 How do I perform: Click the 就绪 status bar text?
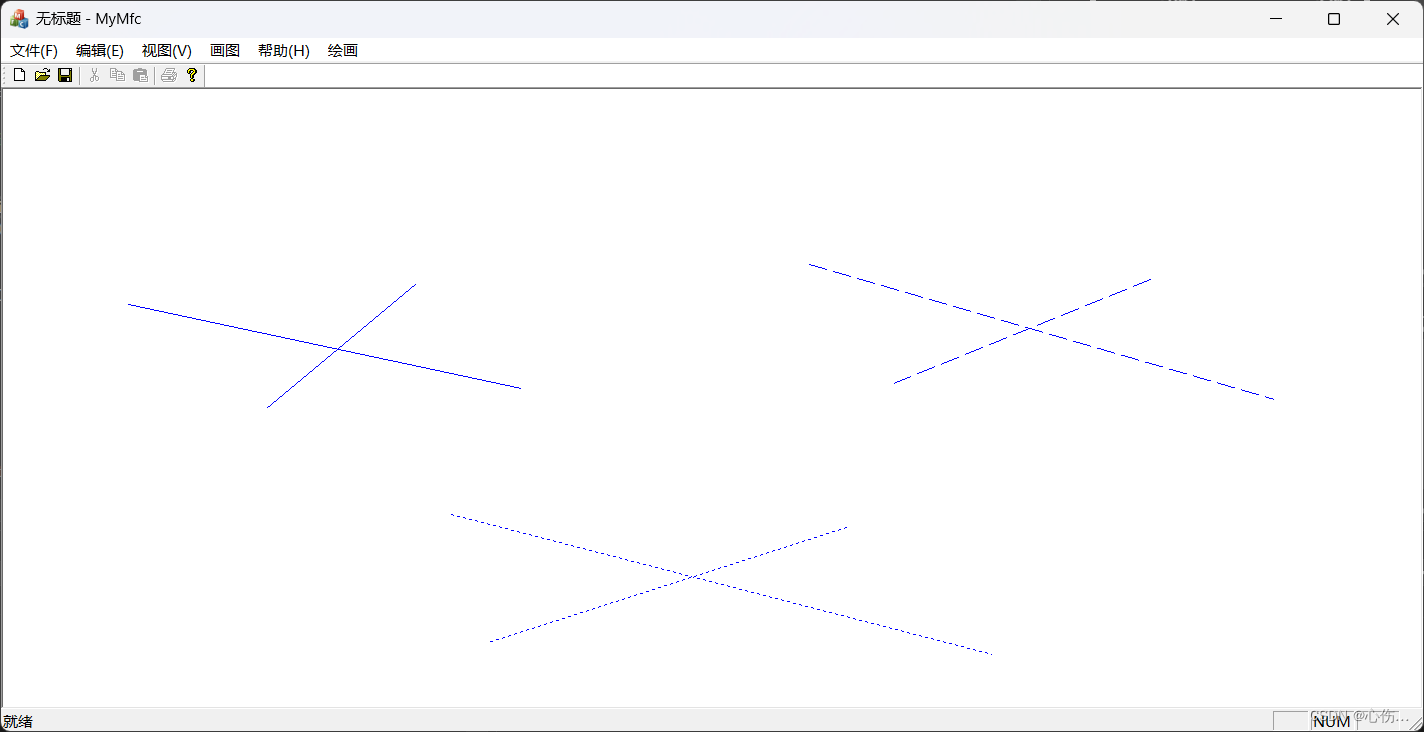click(x=18, y=721)
